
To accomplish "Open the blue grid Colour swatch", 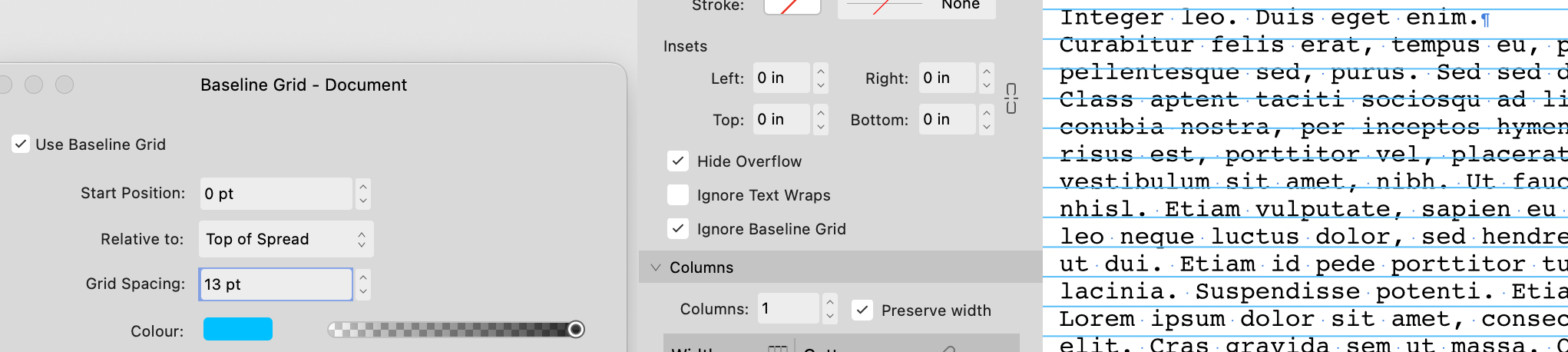I will [x=238, y=329].
